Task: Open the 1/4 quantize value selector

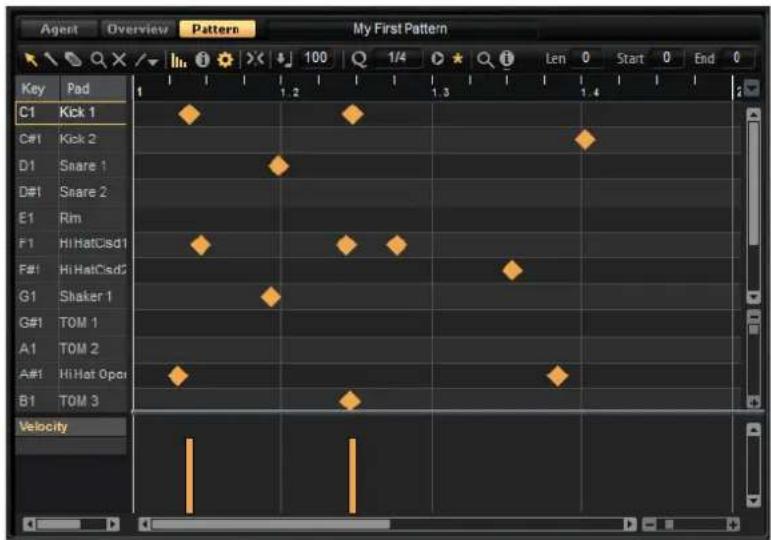Action: click(397, 58)
